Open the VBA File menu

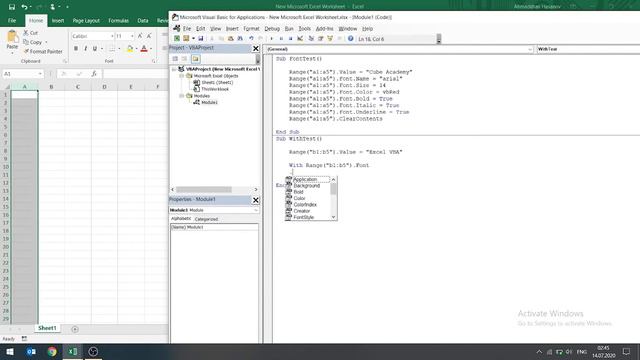tap(187, 29)
